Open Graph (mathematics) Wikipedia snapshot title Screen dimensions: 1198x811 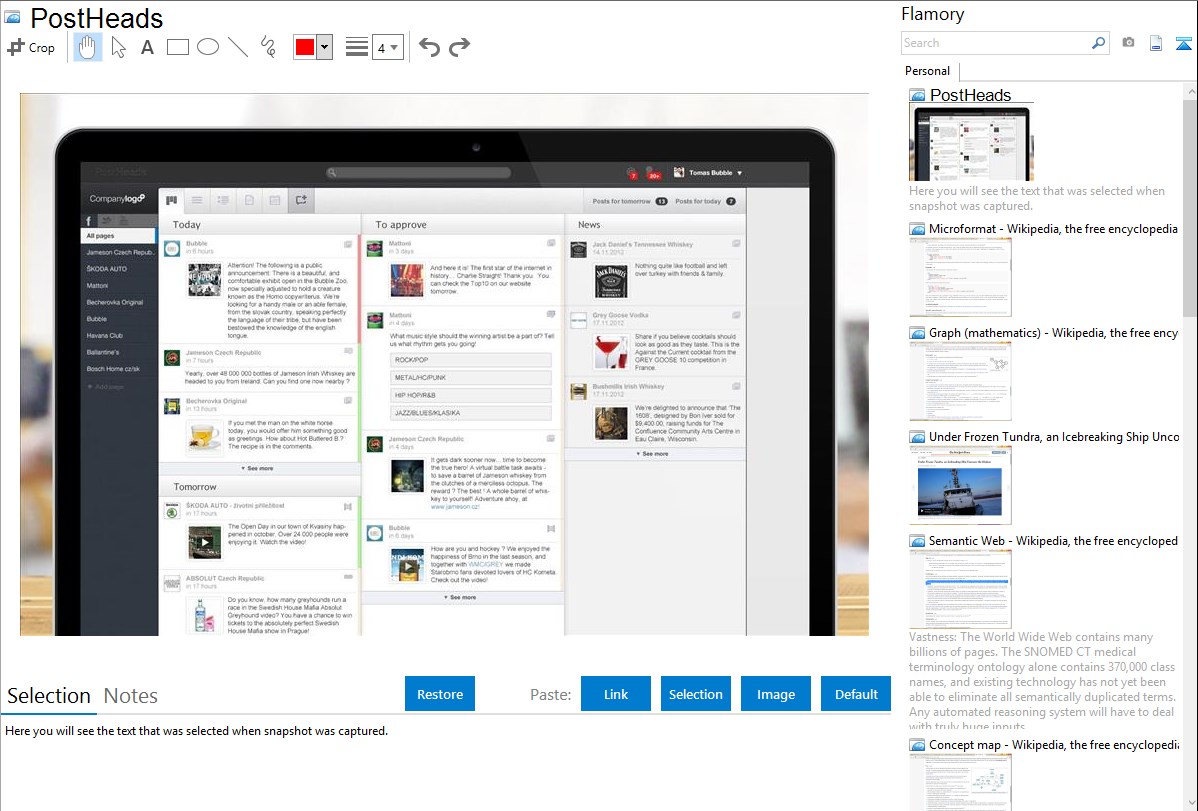[1053, 333]
